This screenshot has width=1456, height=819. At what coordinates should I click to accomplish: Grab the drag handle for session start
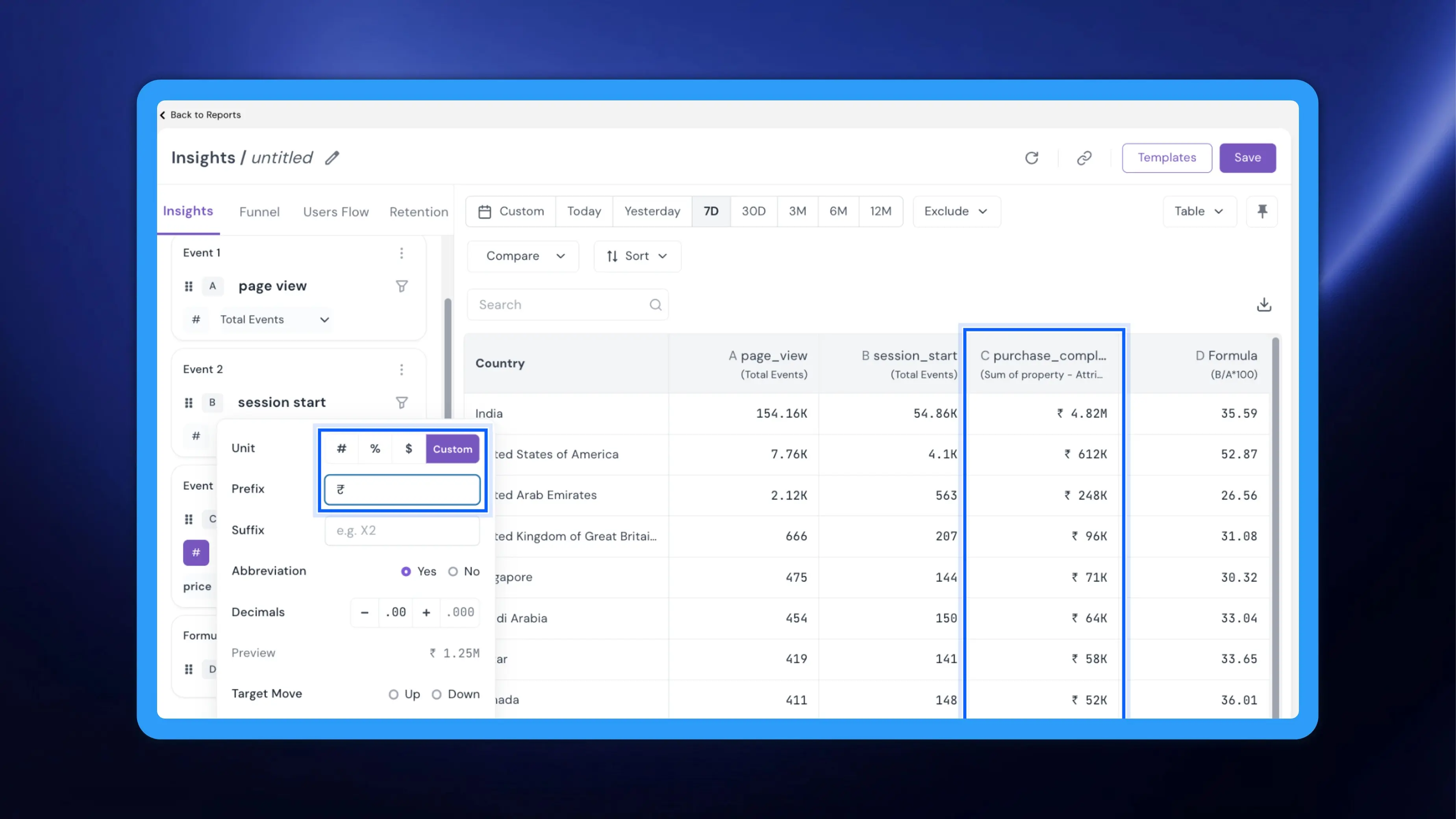point(189,402)
